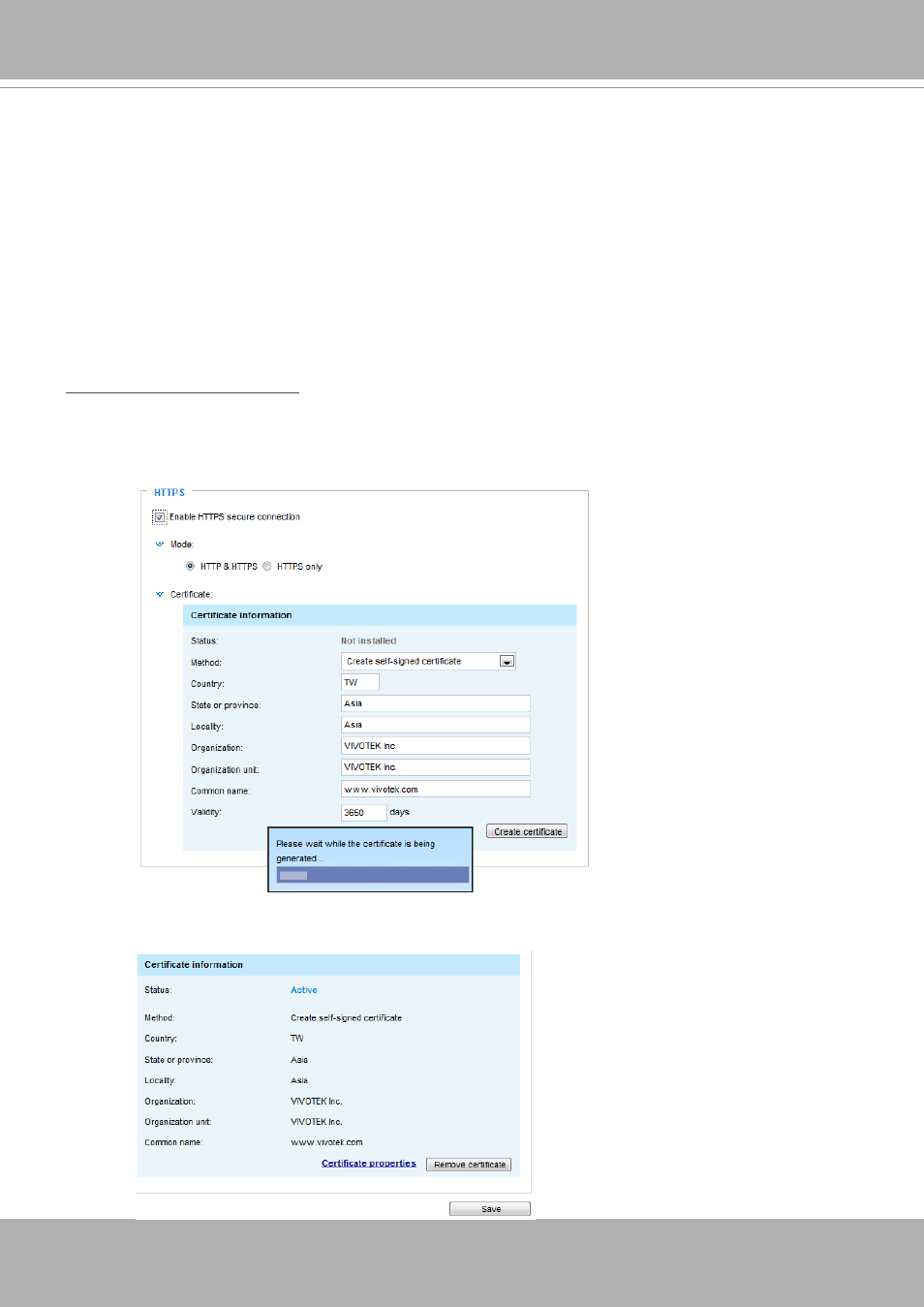Click into the Locality text field
Screen dimensions: 924x1307
click(x=435, y=725)
